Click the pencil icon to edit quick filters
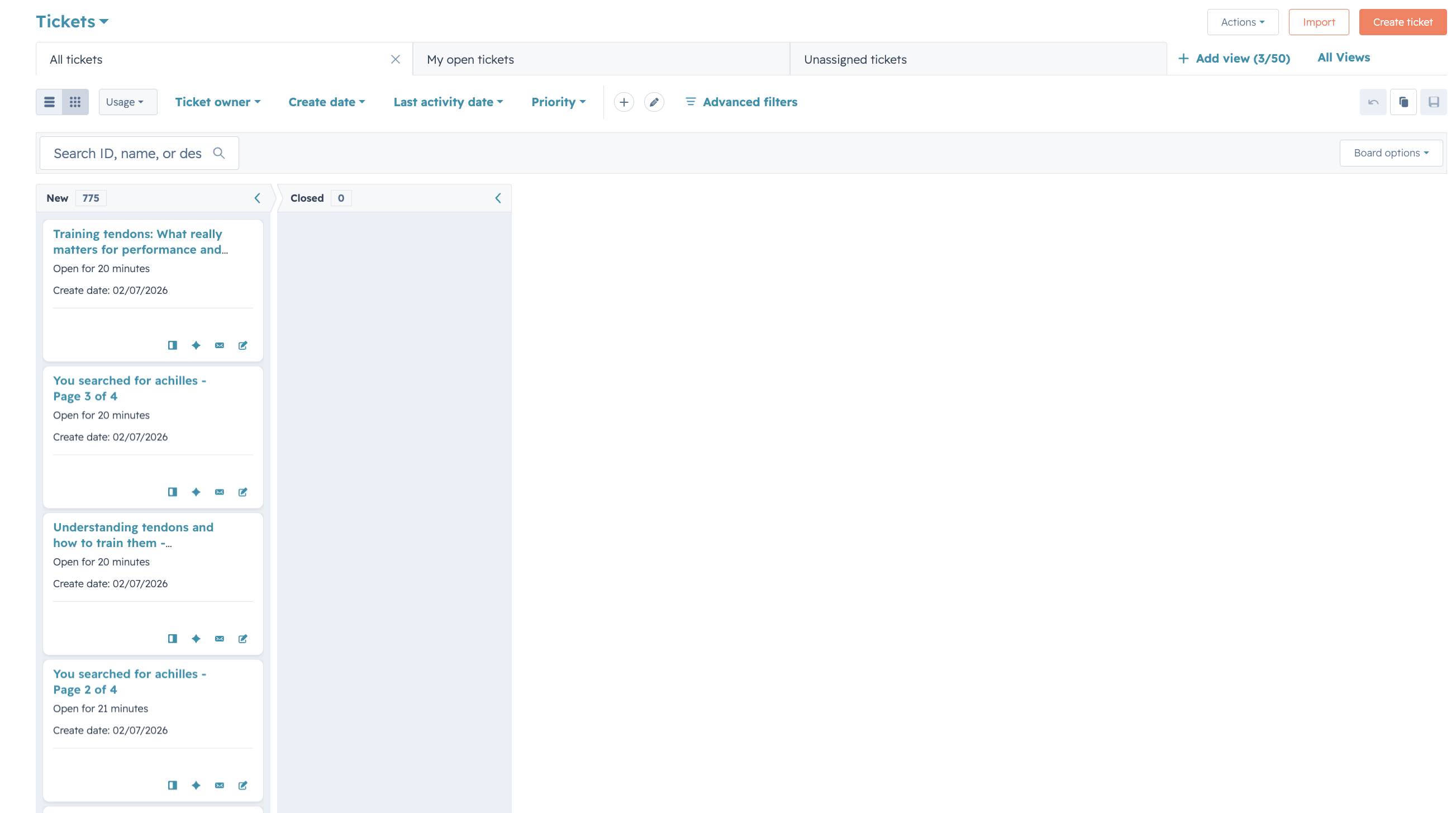Image resolution: width=1456 pixels, height=813 pixels. (x=654, y=102)
